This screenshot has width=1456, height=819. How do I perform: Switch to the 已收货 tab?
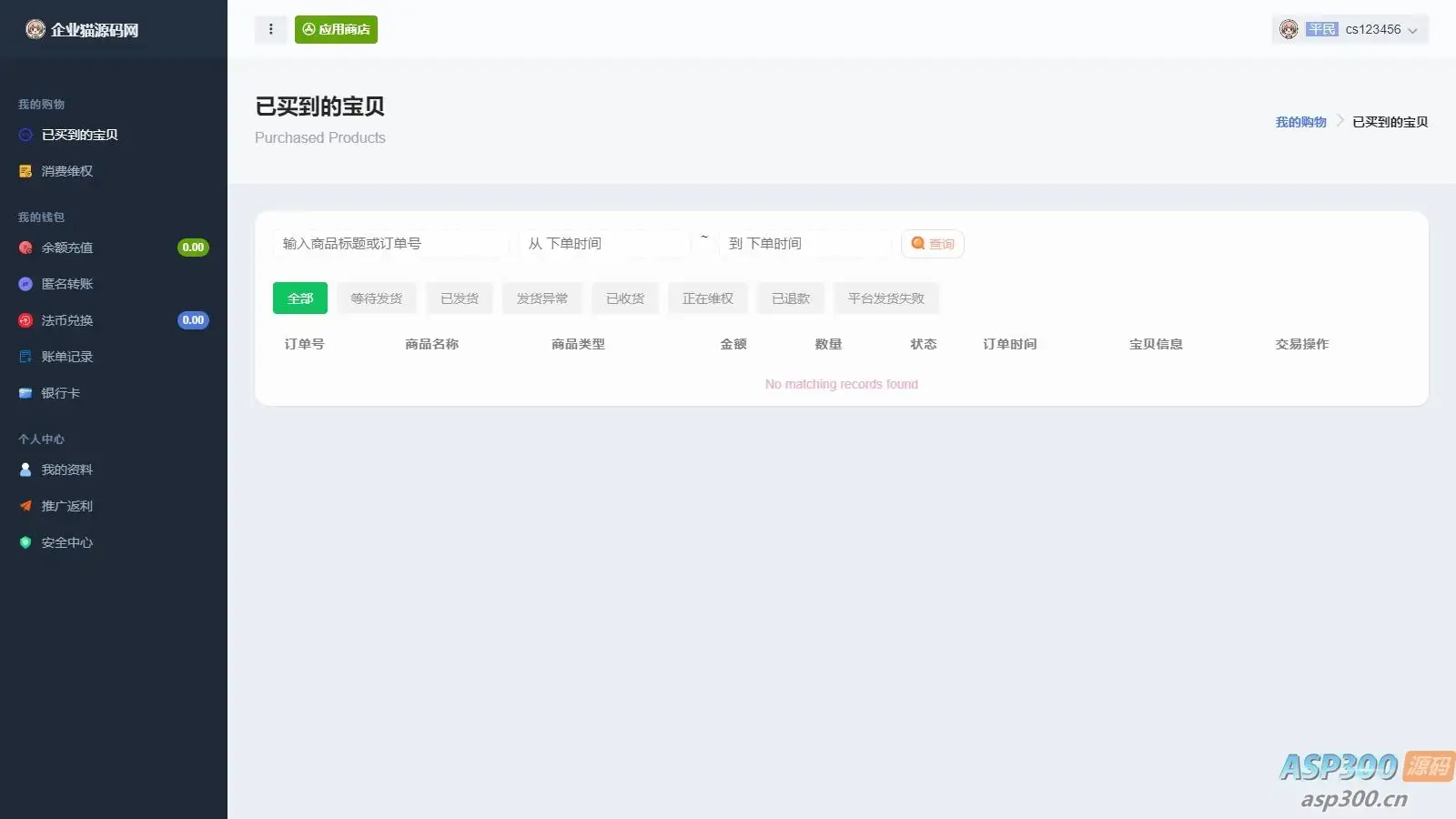pos(625,298)
